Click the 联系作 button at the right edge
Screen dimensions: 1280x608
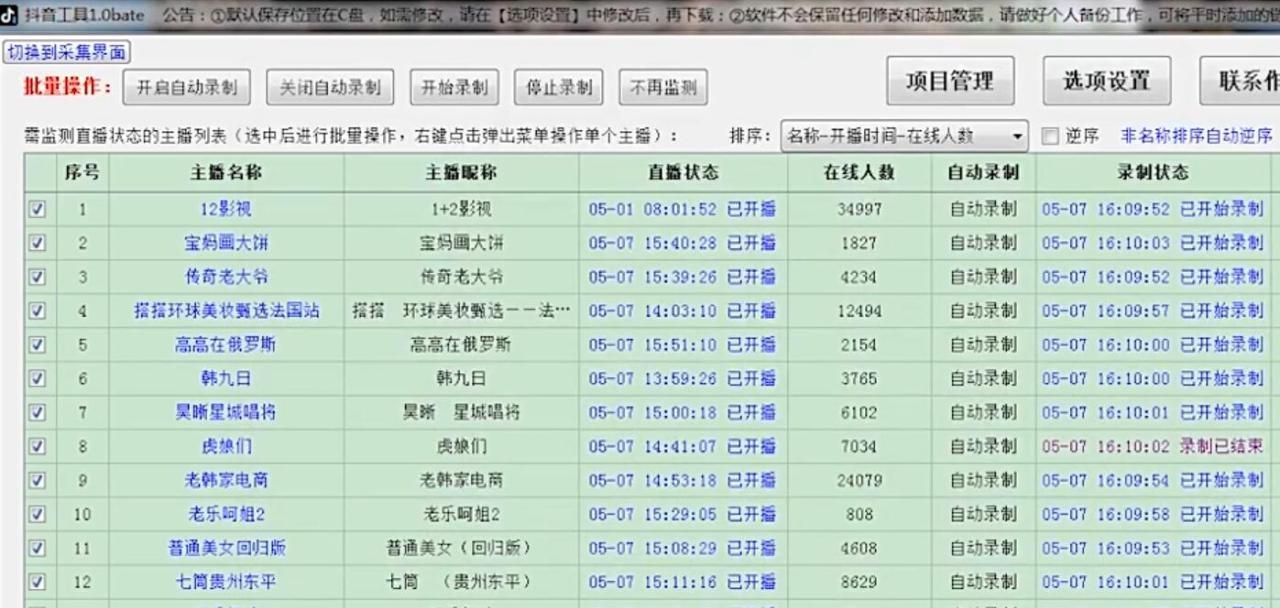(x=1241, y=81)
